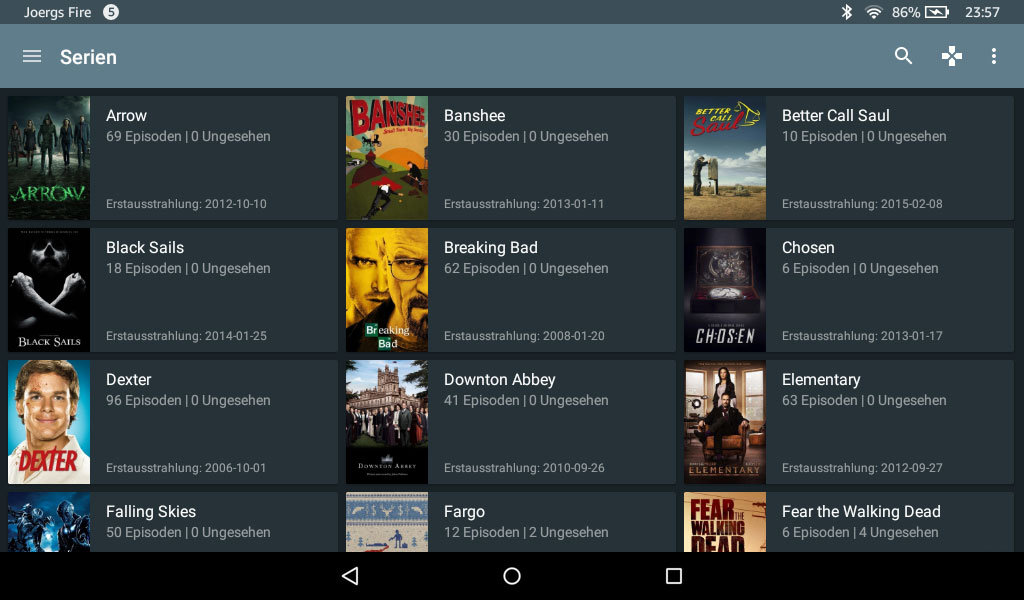Image resolution: width=1024 pixels, height=600 pixels.
Task: Open the Fargo poster thumbnail
Action: 387,522
